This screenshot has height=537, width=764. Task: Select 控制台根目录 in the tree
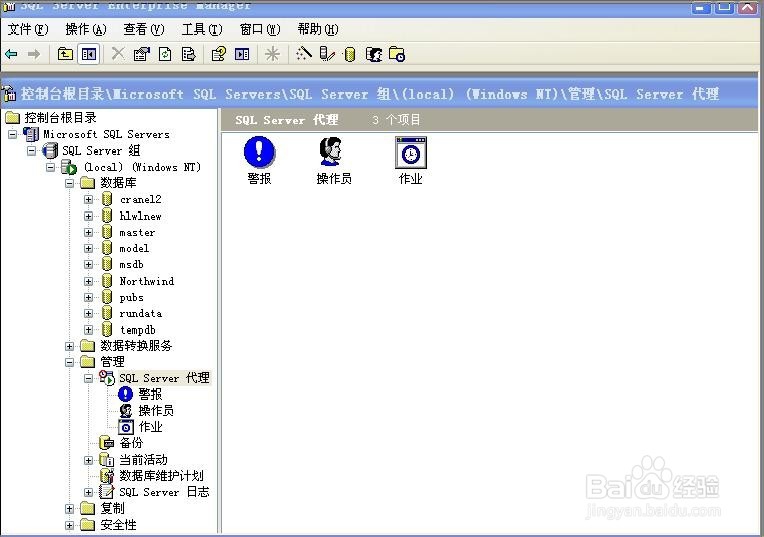(60, 117)
